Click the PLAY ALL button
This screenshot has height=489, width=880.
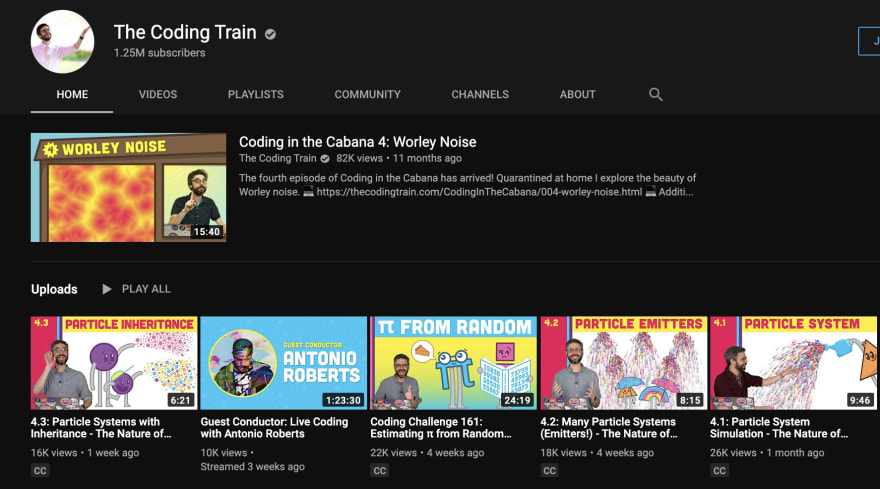pos(136,289)
